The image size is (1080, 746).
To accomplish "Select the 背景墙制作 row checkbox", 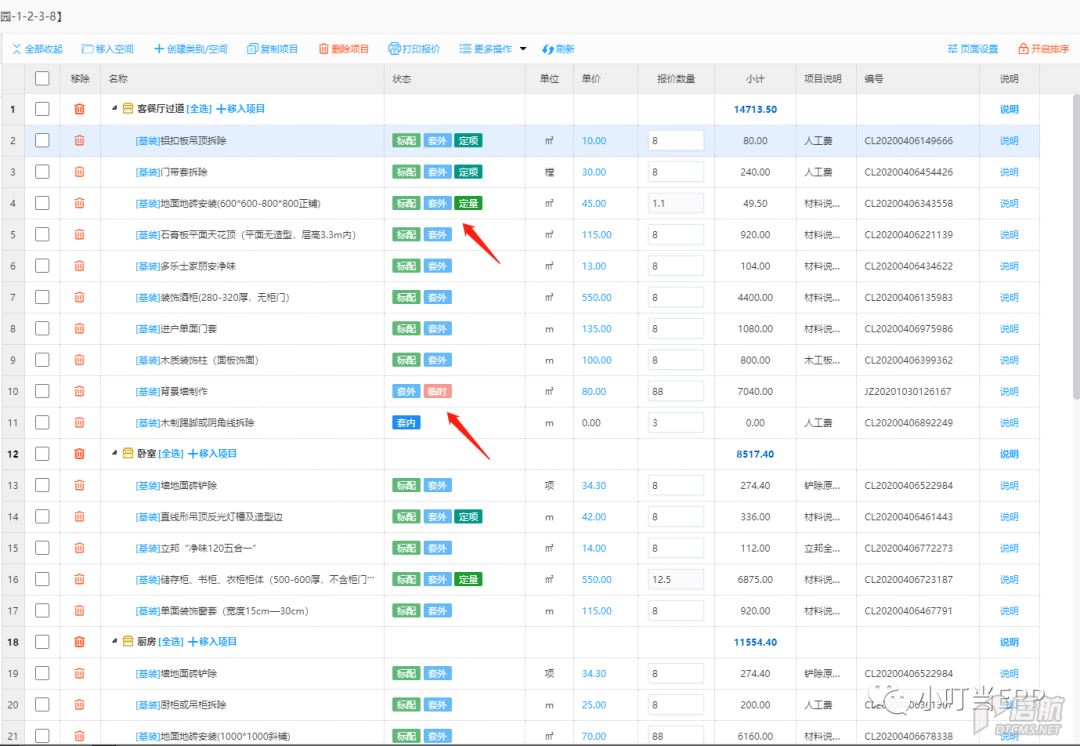I will tap(42, 391).
